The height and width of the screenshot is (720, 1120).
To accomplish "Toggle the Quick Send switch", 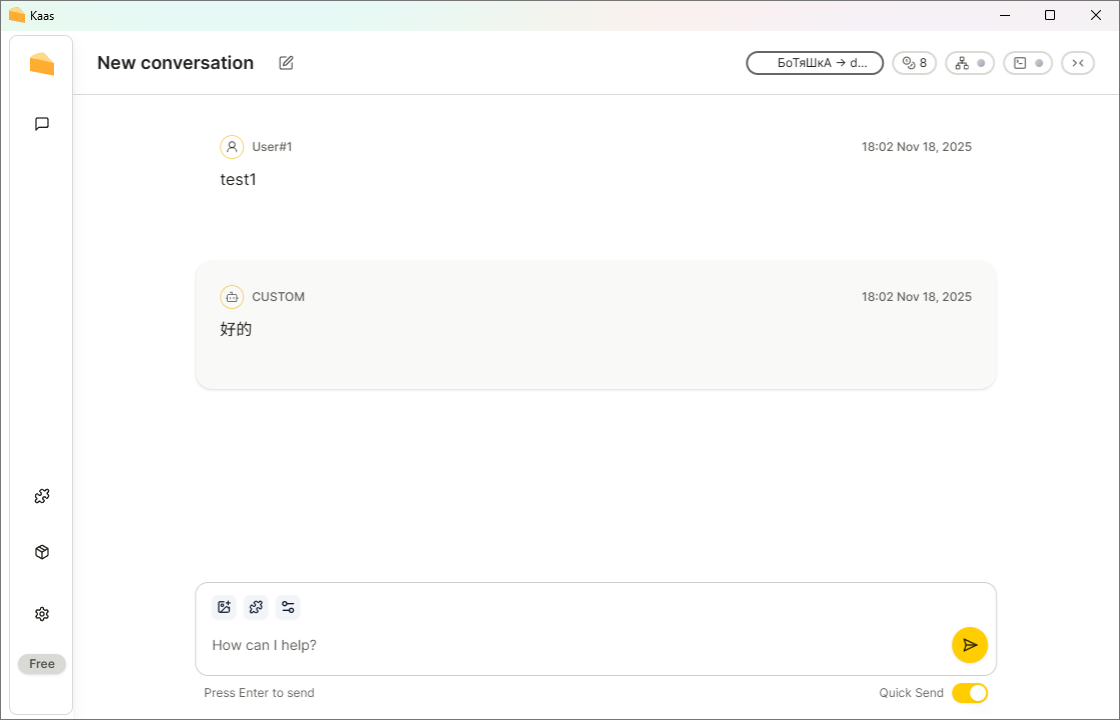I will pos(969,693).
